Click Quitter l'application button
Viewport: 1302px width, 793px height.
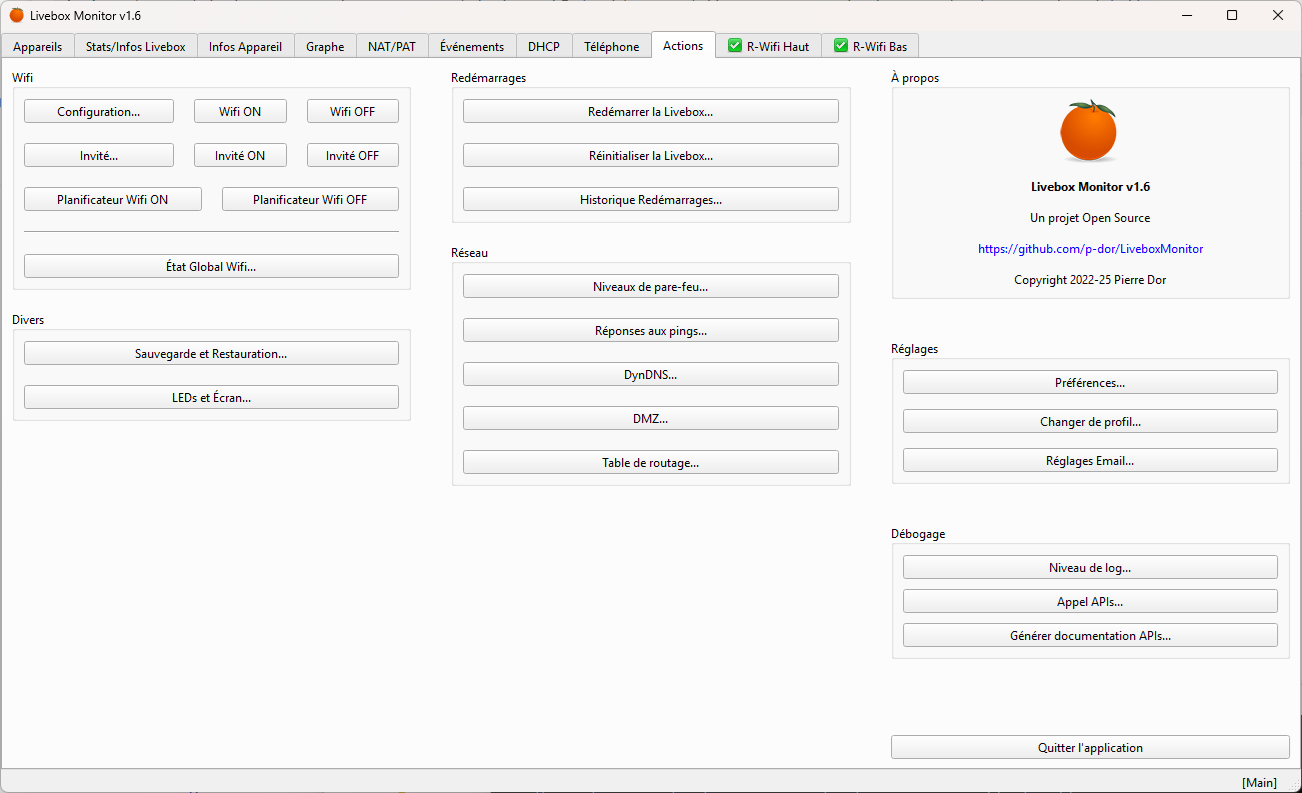point(1090,747)
